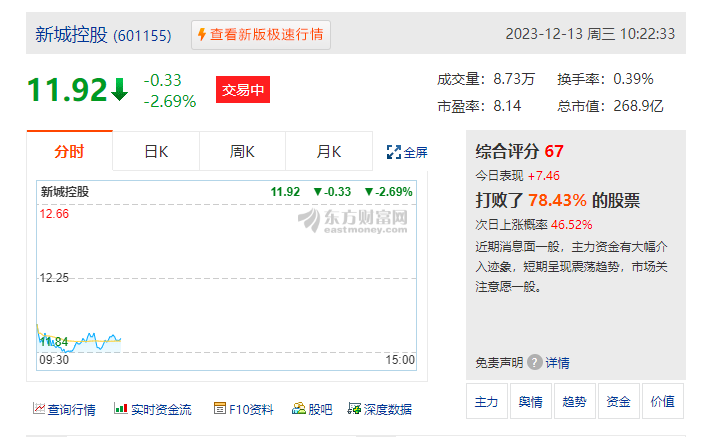The height and width of the screenshot is (437, 713).
Task: Open the 深度数据 link text
Action: coord(388,409)
